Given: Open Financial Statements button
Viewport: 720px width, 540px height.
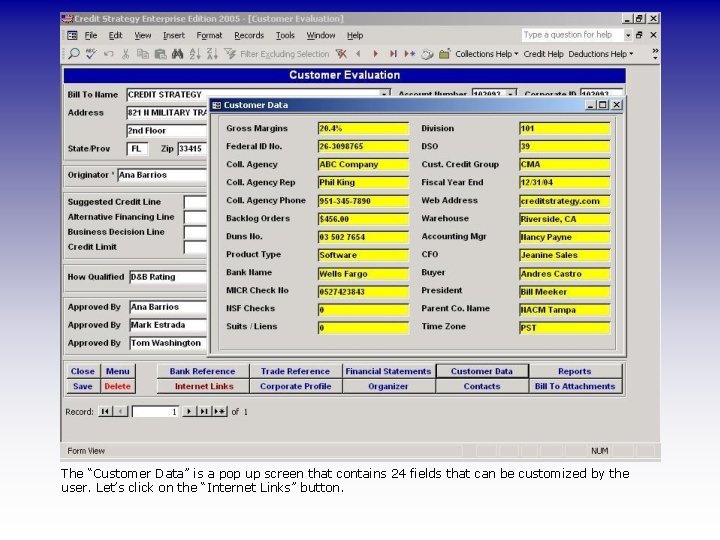Looking at the screenshot, I should [388, 371].
